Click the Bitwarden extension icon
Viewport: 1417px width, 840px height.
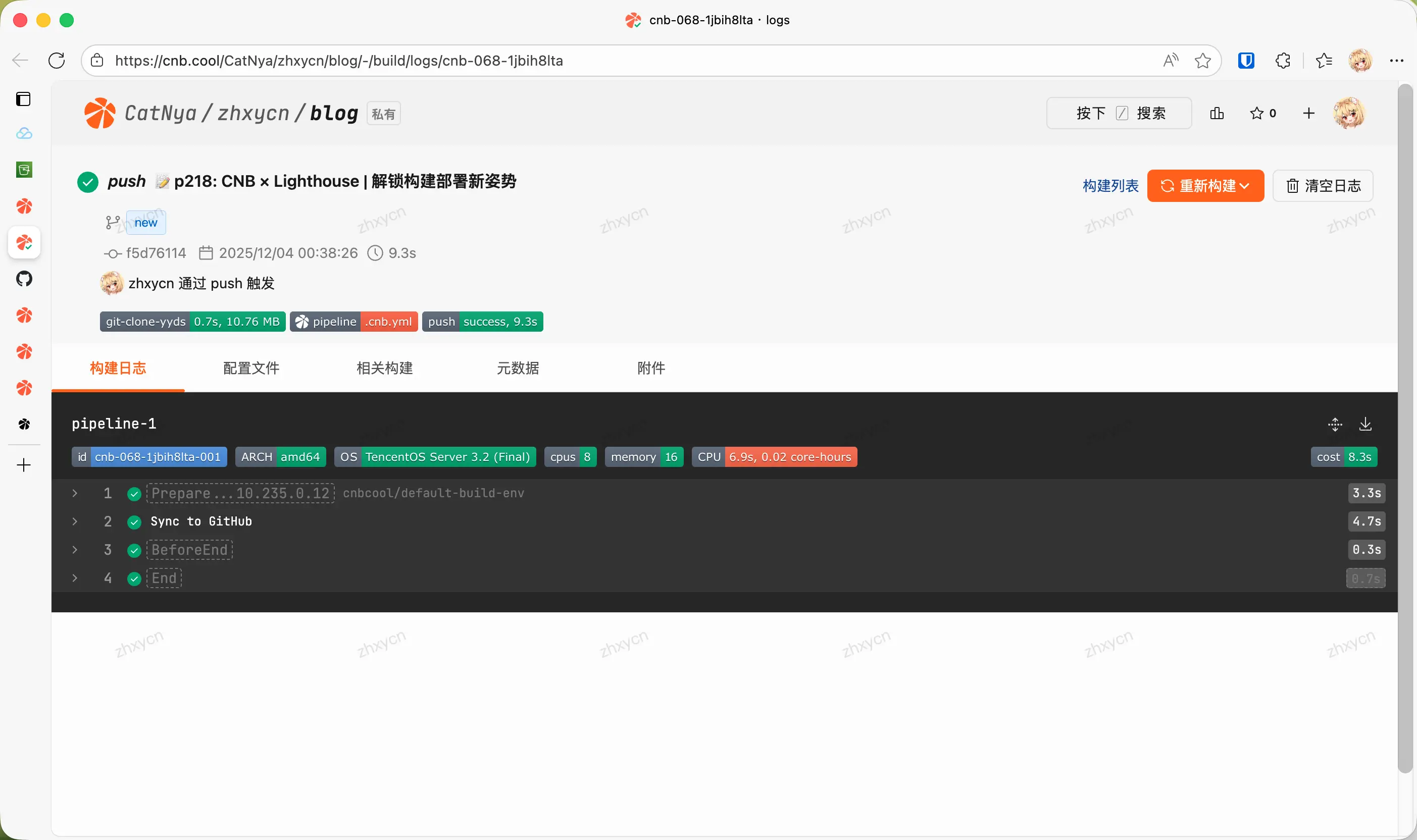tap(1245, 61)
